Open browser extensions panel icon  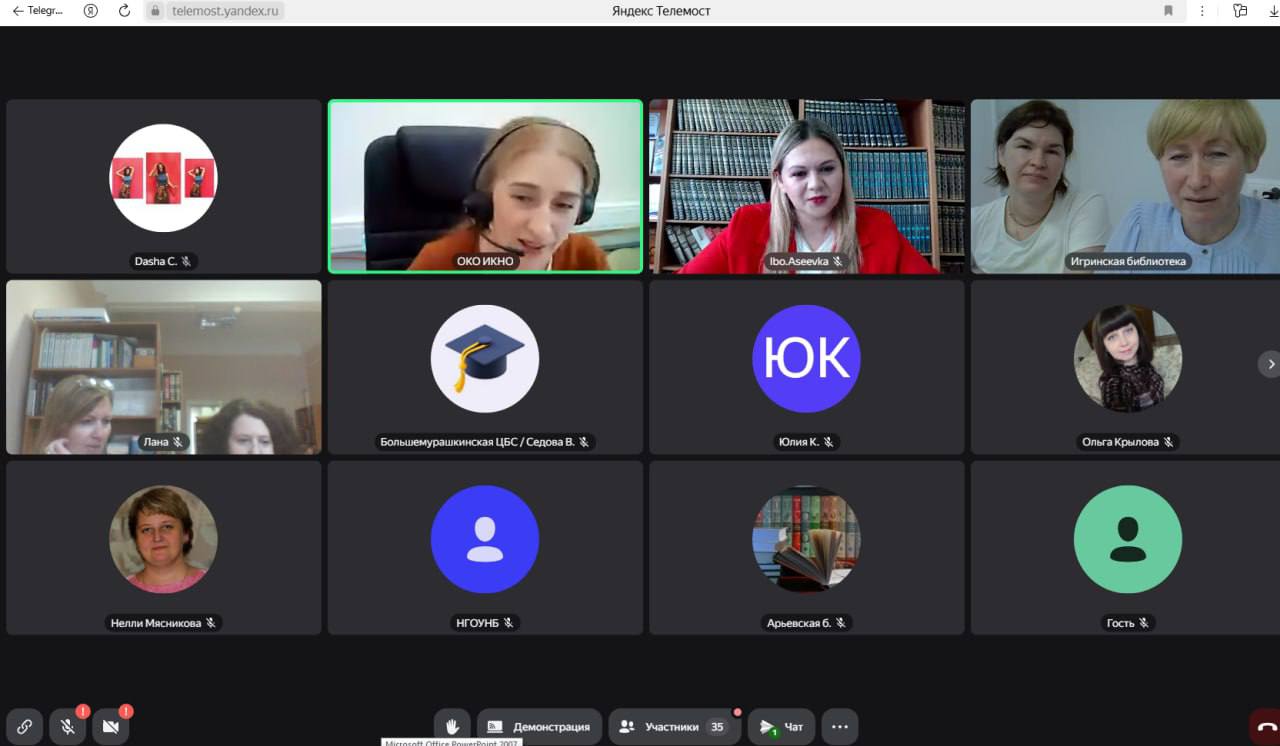(x=1240, y=11)
